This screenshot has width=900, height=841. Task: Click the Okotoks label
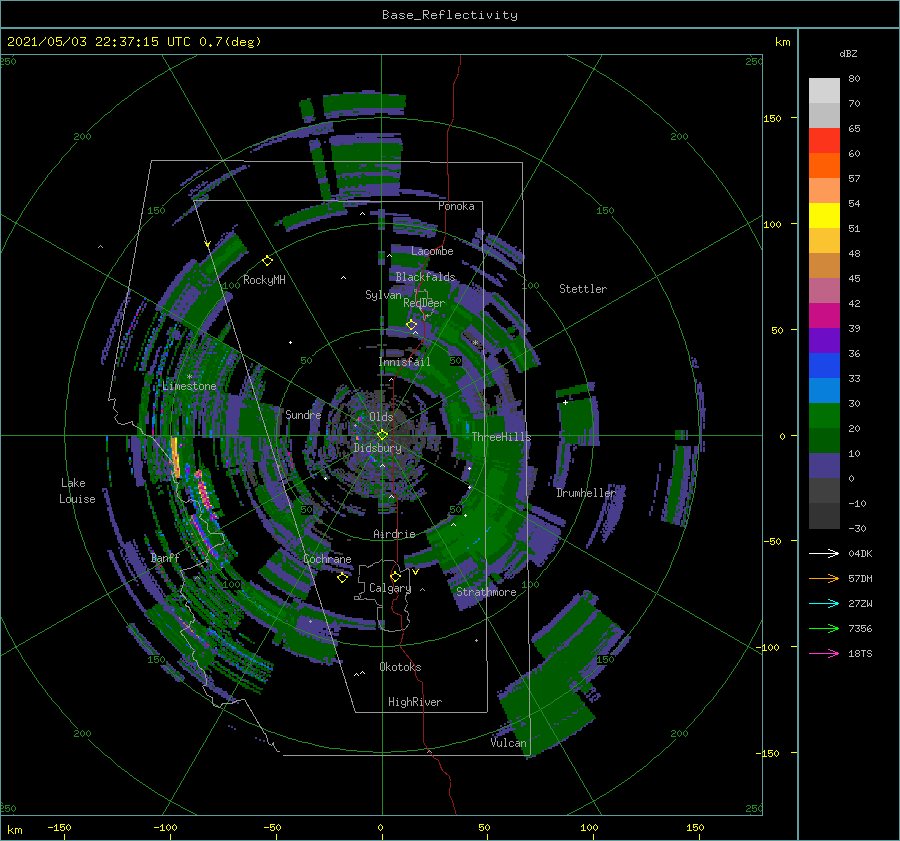click(x=400, y=667)
